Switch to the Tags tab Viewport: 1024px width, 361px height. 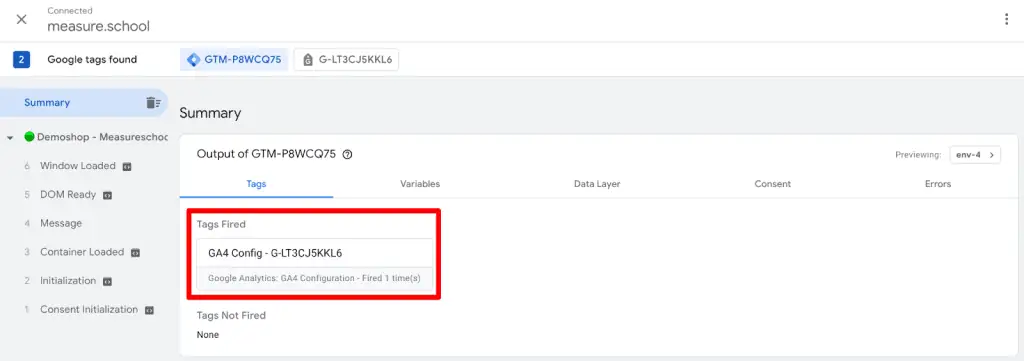[256, 184]
